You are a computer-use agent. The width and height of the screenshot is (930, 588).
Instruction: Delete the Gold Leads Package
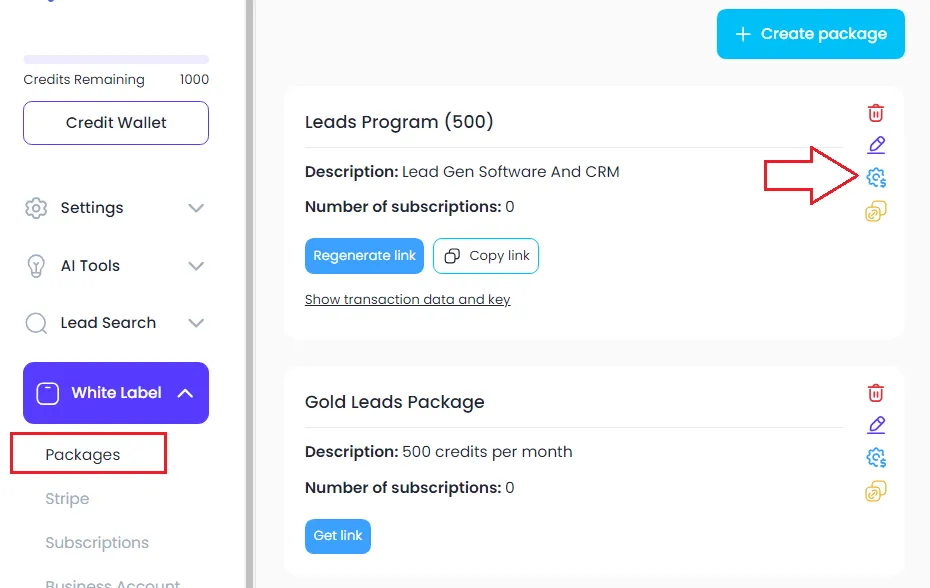(x=875, y=393)
